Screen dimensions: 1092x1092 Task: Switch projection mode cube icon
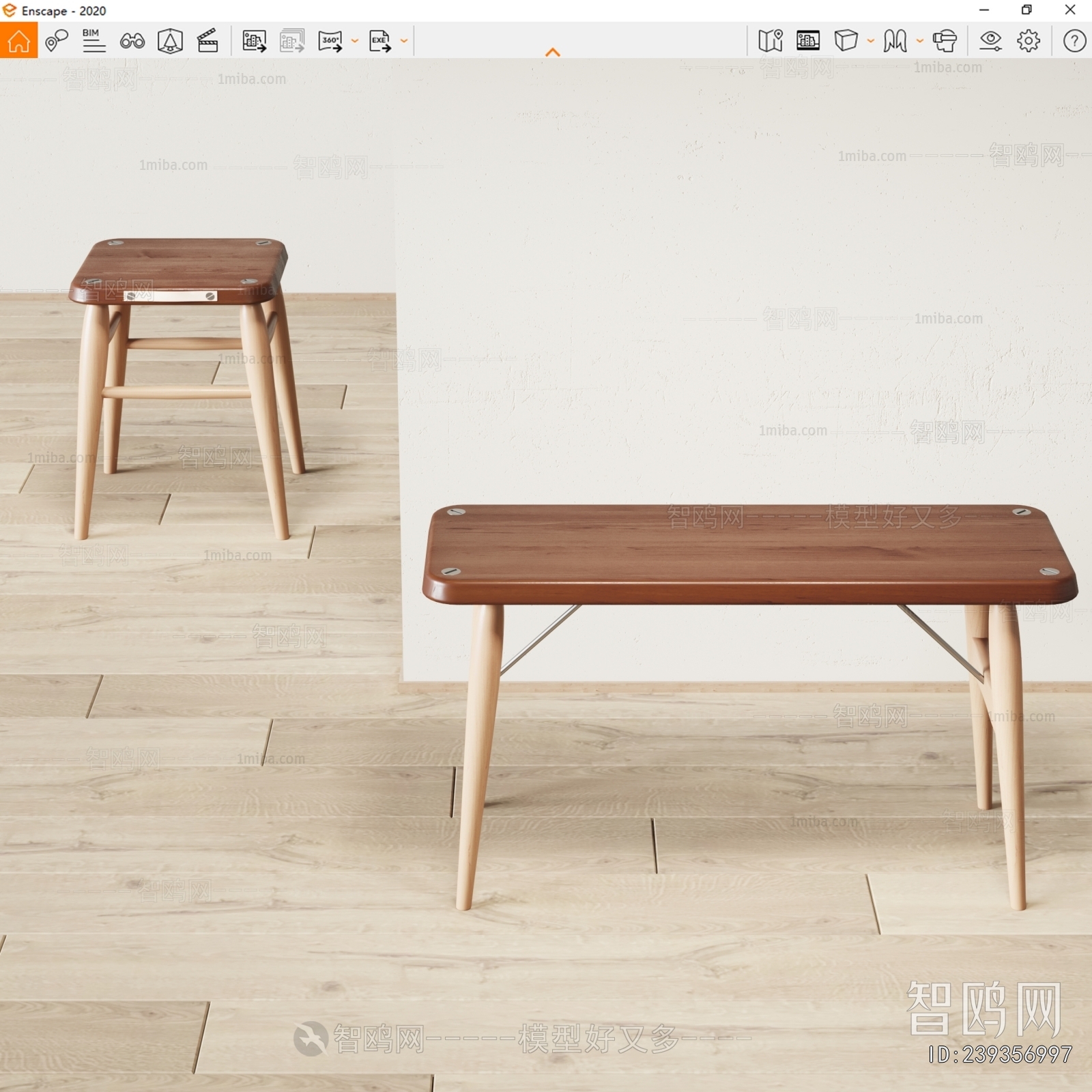[846, 41]
